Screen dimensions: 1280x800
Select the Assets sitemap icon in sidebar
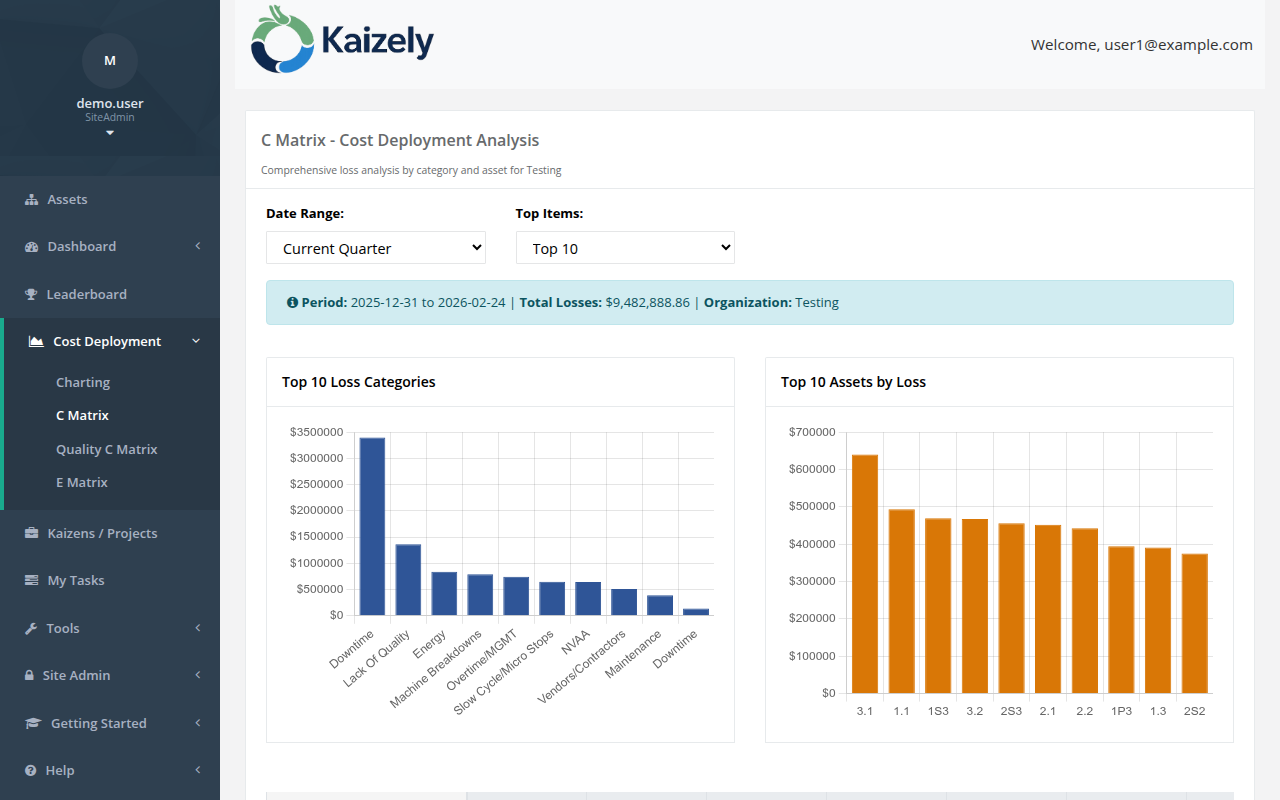[x=34, y=198]
